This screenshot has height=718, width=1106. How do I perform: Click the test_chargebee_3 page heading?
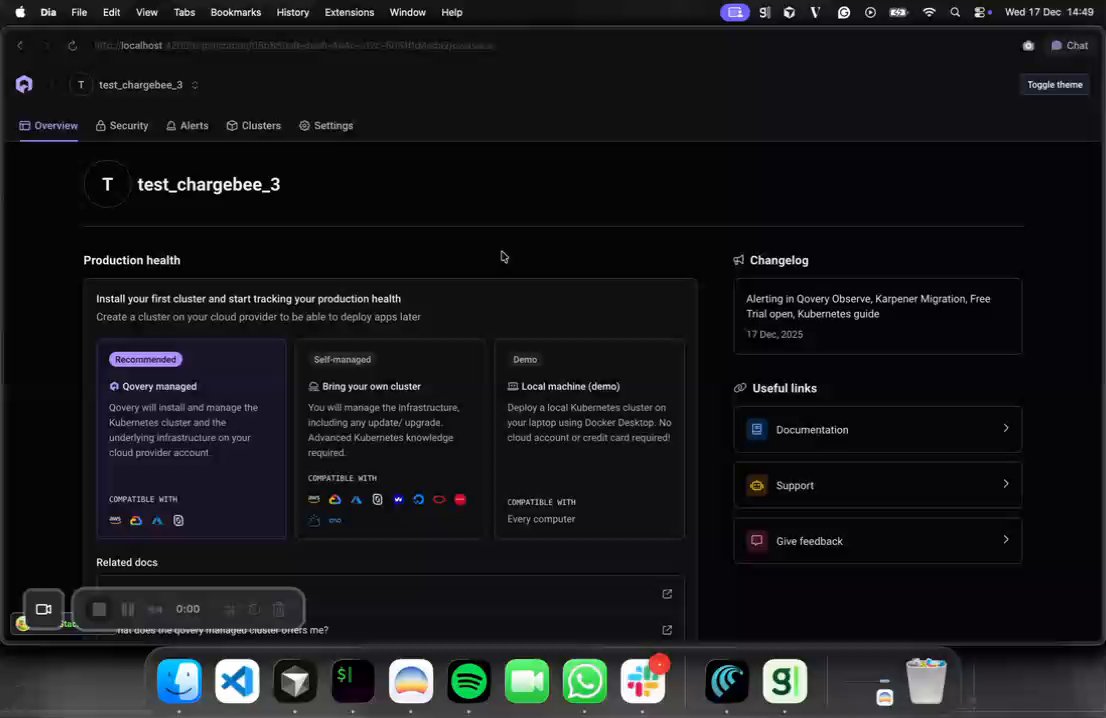pos(209,185)
